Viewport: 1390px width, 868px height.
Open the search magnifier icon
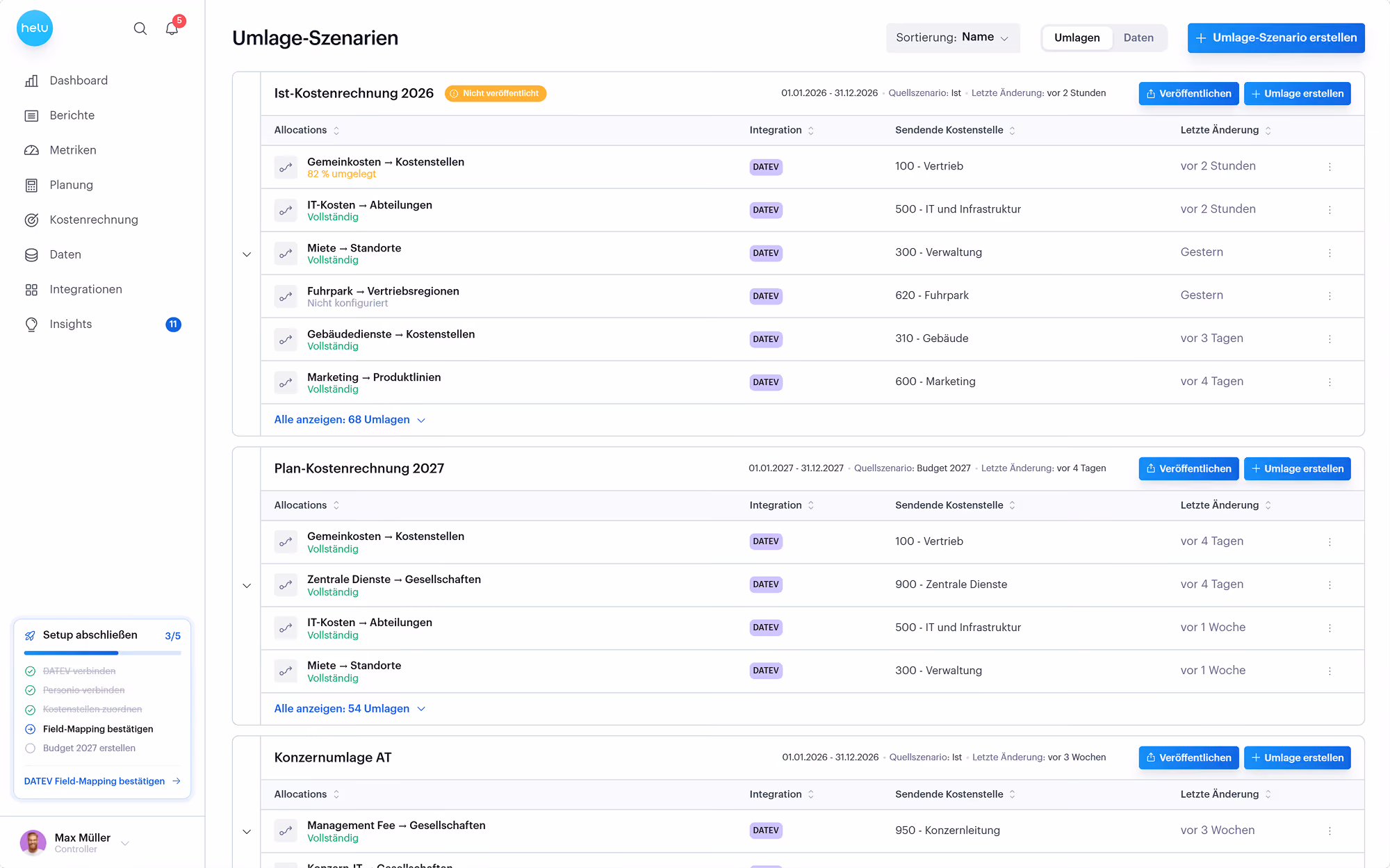click(140, 28)
